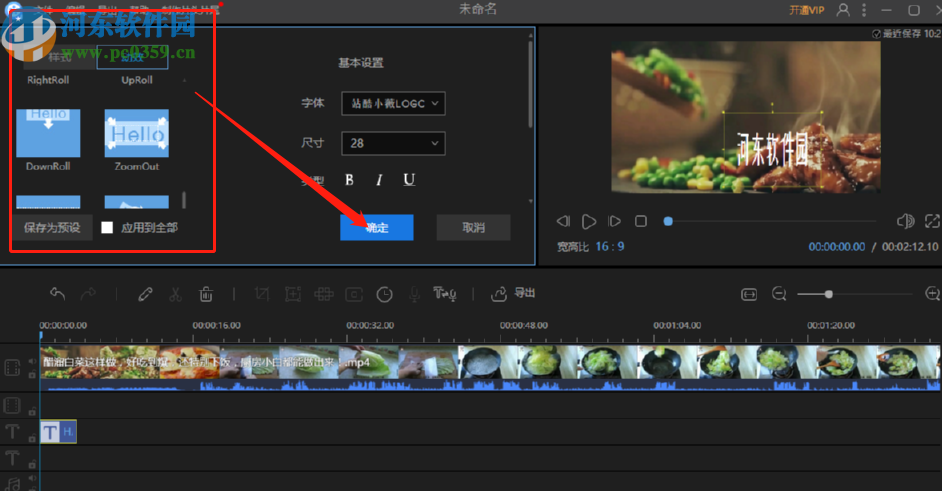This screenshot has height=491, width=942.
Task: Click 确定 to confirm text settings
Action: (x=377, y=227)
